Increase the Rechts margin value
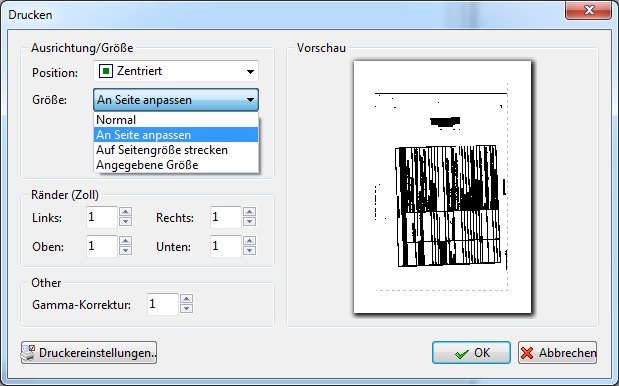This screenshot has width=619, height=386. [249, 212]
